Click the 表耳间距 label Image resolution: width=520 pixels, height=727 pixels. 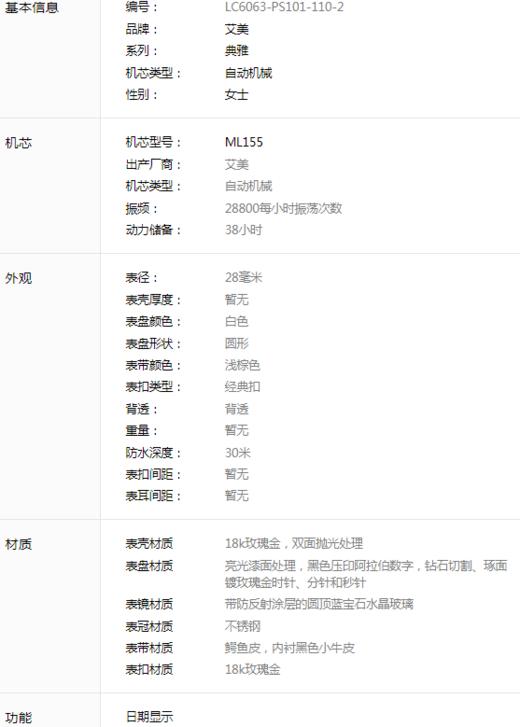click(x=153, y=496)
